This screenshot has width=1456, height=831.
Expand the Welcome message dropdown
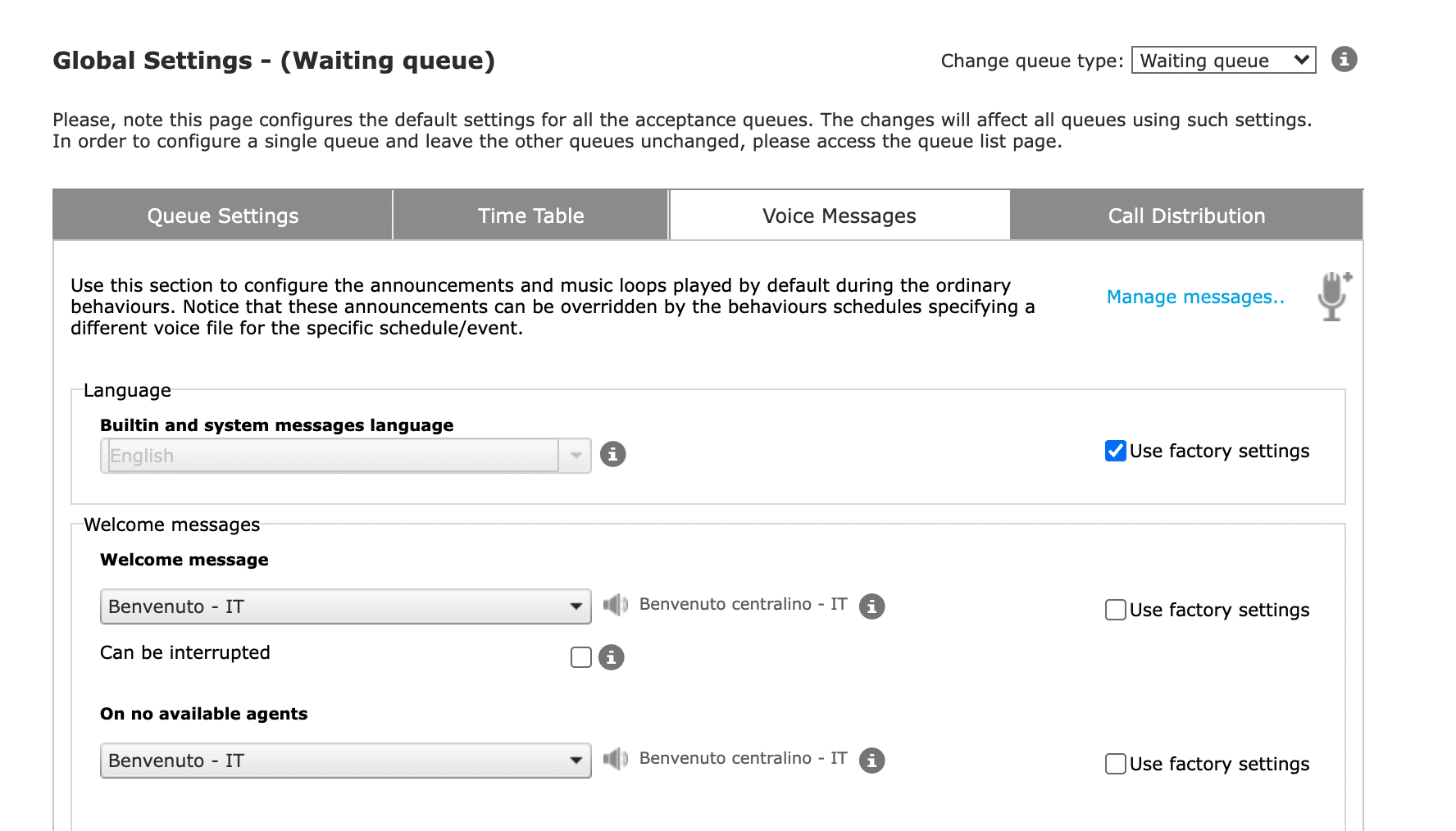click(345, 606)
